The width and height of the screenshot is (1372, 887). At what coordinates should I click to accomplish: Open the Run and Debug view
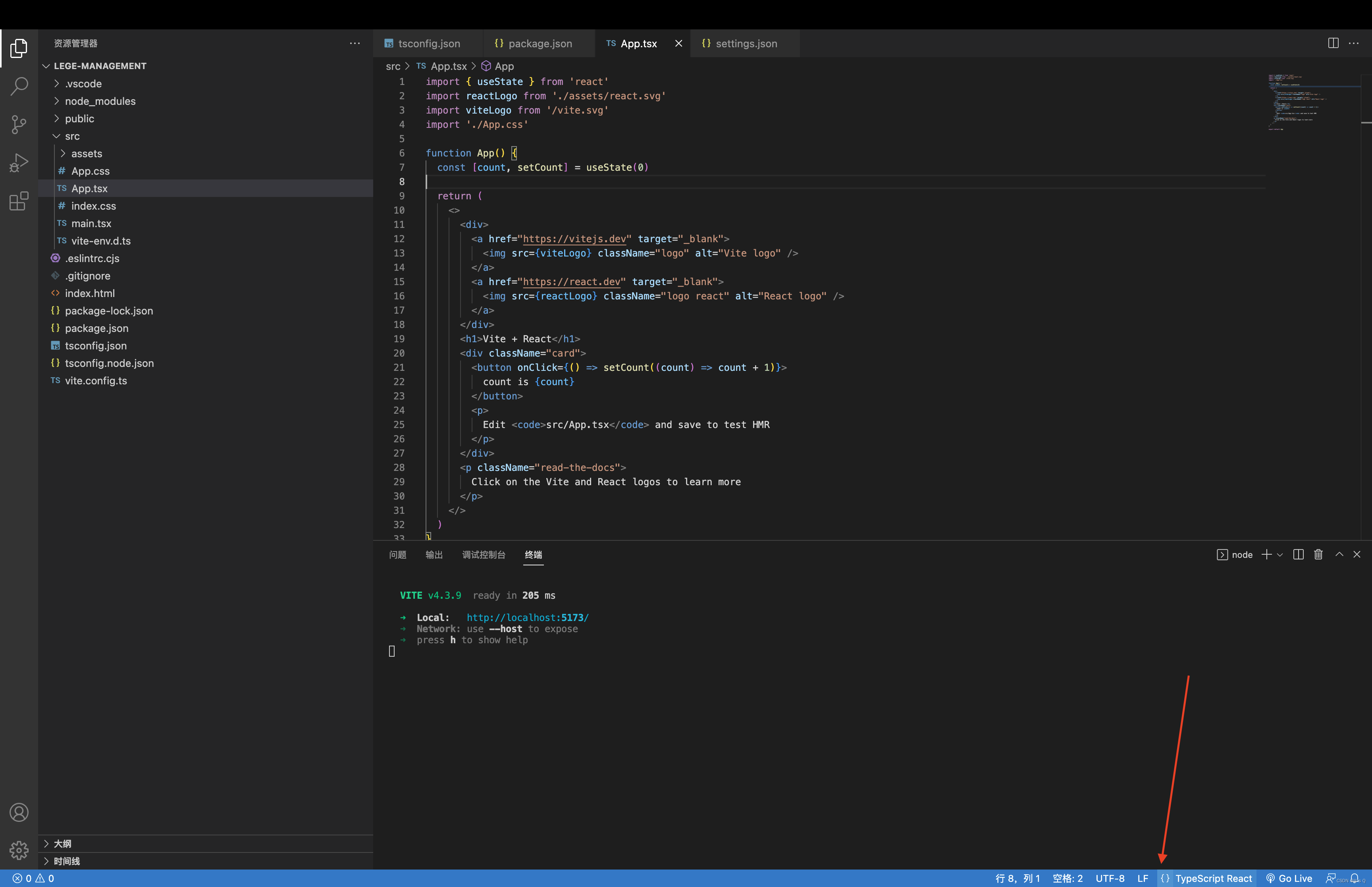pyautogui.click(x=18, y=162)
